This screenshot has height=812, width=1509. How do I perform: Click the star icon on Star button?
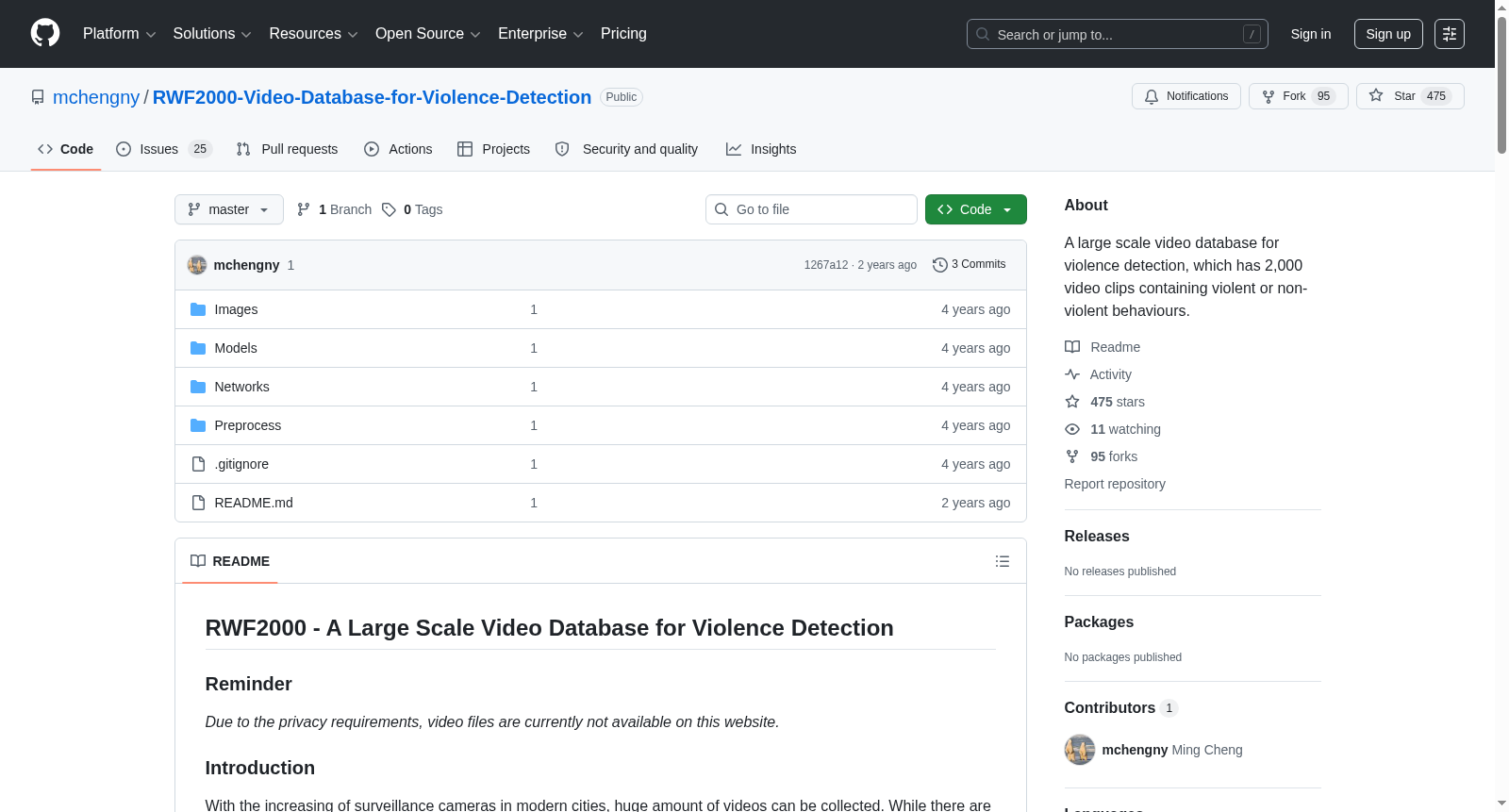pos(1376,95)
